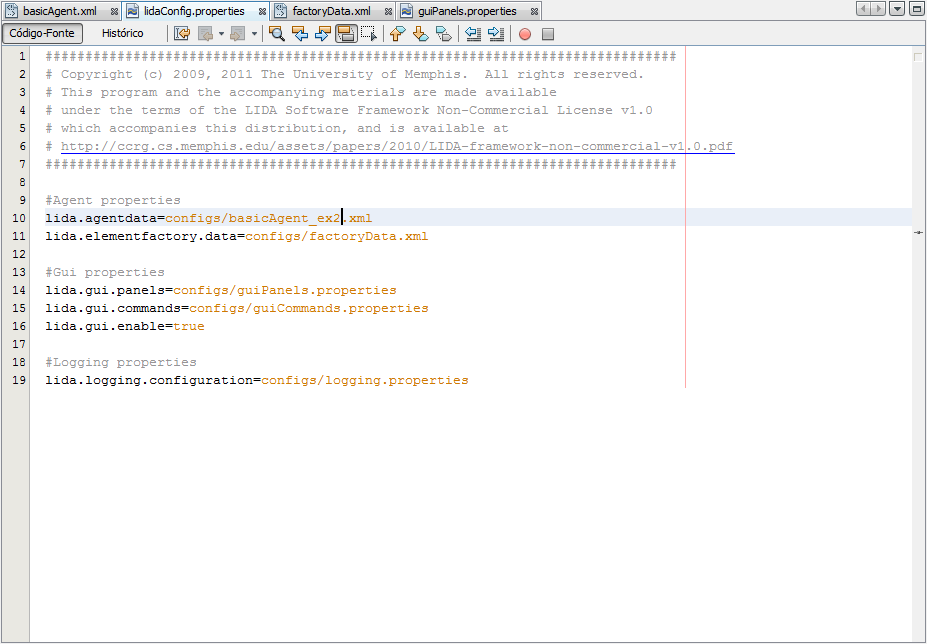Image resolution: width=927 pixels, height=644 pixels.
Task: Open the document list dropdown
Action: (897, 9)
